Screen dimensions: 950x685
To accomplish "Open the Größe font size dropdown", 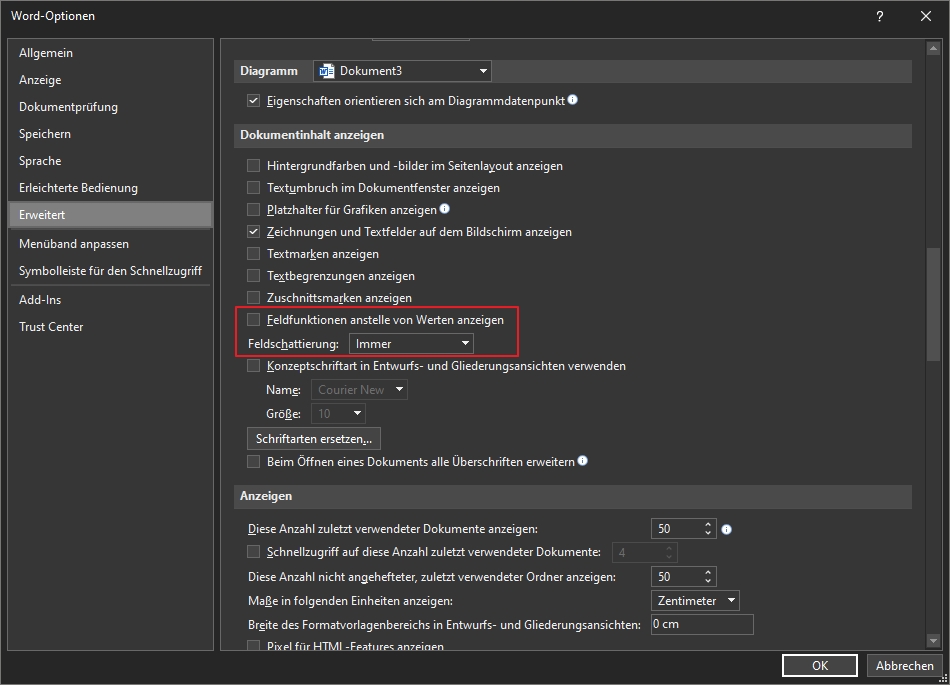I will click(338, 414).
